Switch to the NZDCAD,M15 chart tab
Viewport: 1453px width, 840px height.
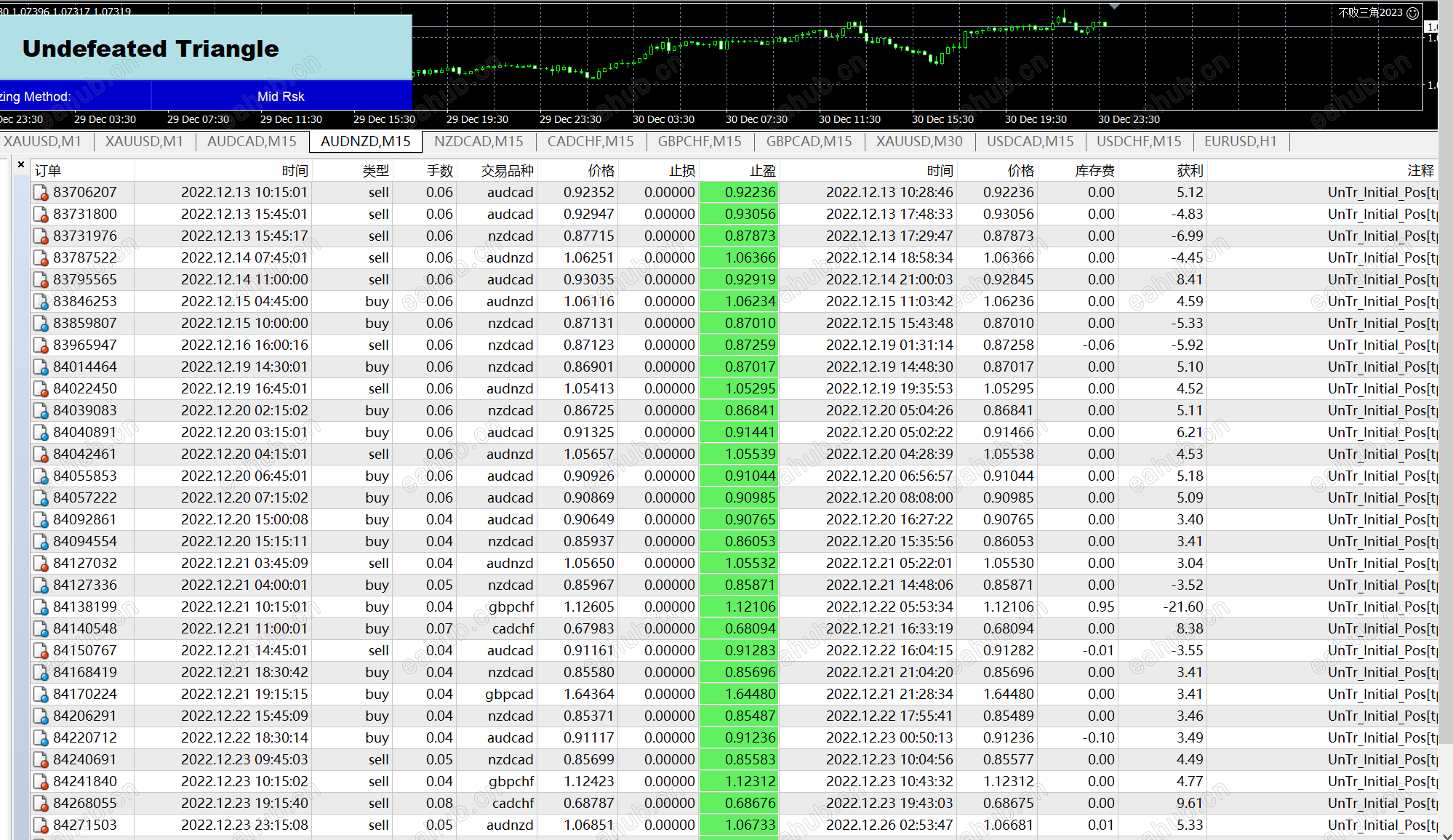(478, 142)
